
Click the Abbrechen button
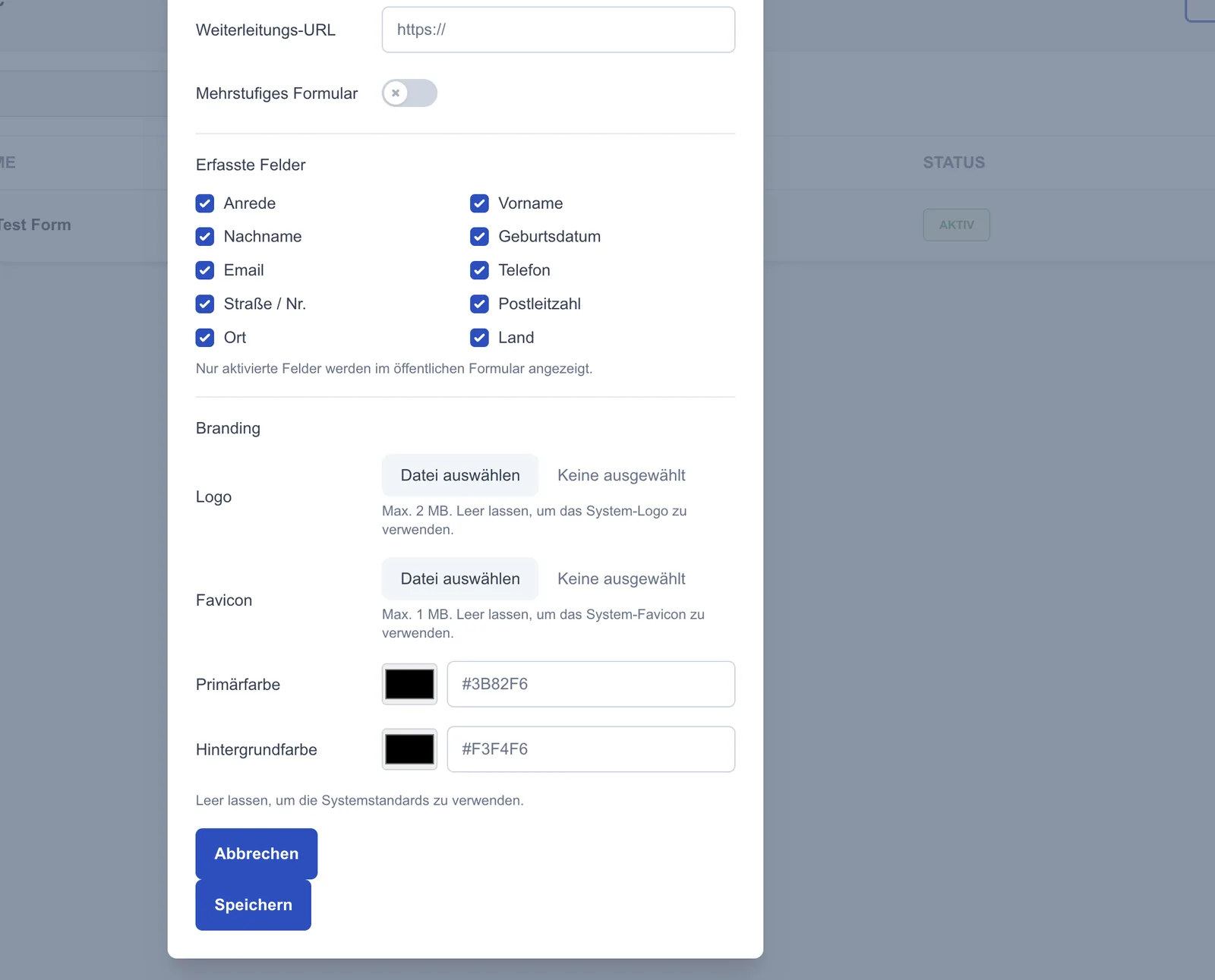point(257,853)
